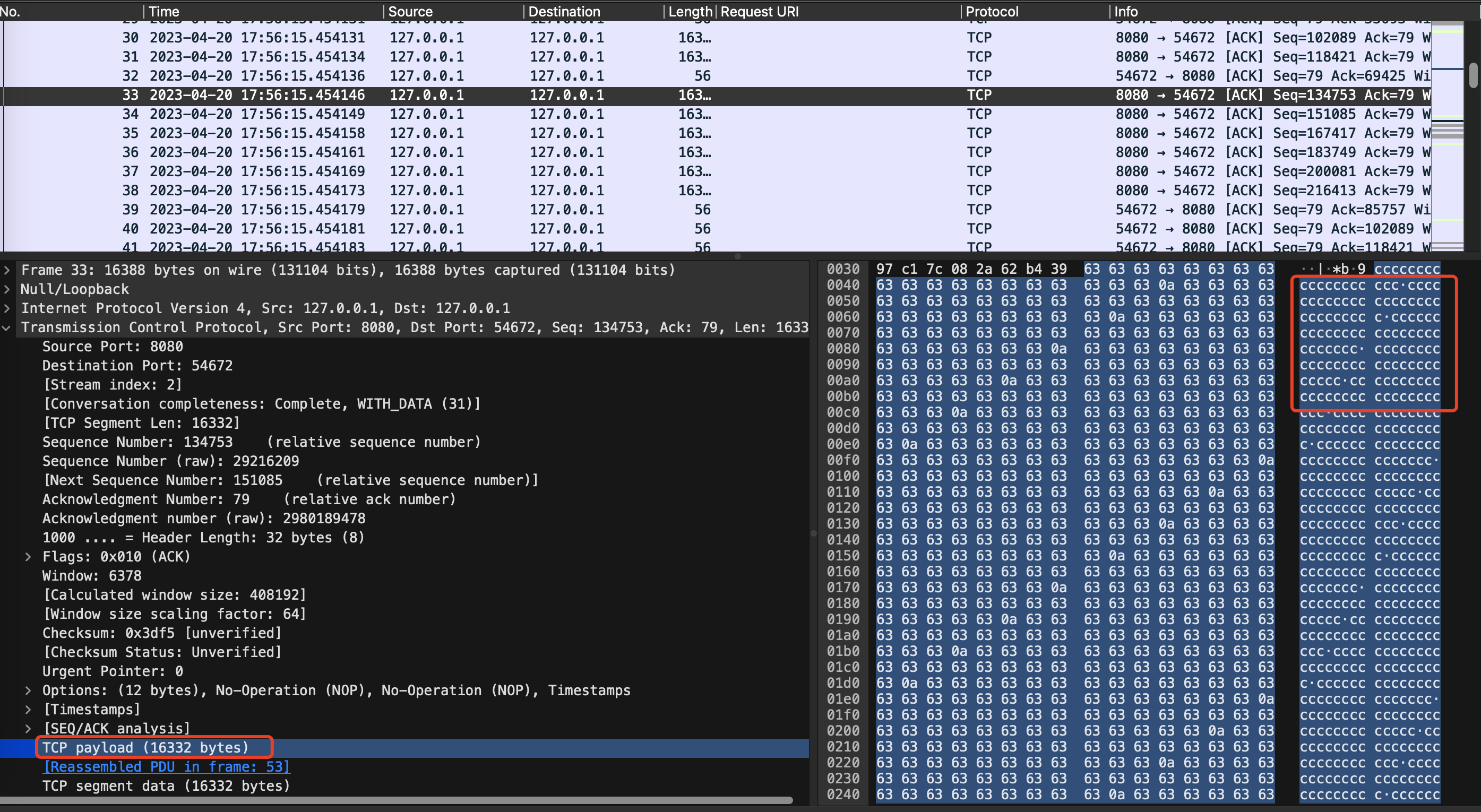Select packet 32 with length 56
1481x812 pixels.
click(716, 76)
